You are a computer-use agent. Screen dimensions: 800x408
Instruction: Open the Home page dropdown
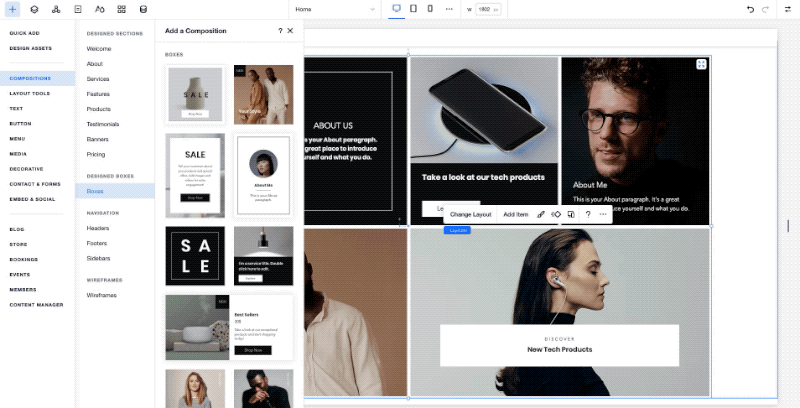(x=335, y=9)
